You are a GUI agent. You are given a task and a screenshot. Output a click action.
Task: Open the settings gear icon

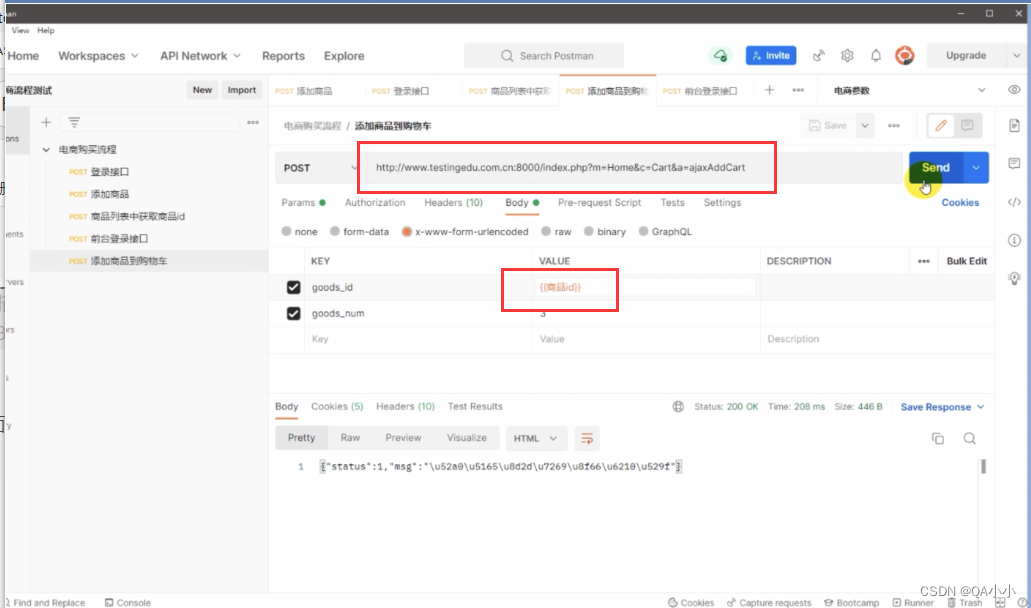coord(847,56)
